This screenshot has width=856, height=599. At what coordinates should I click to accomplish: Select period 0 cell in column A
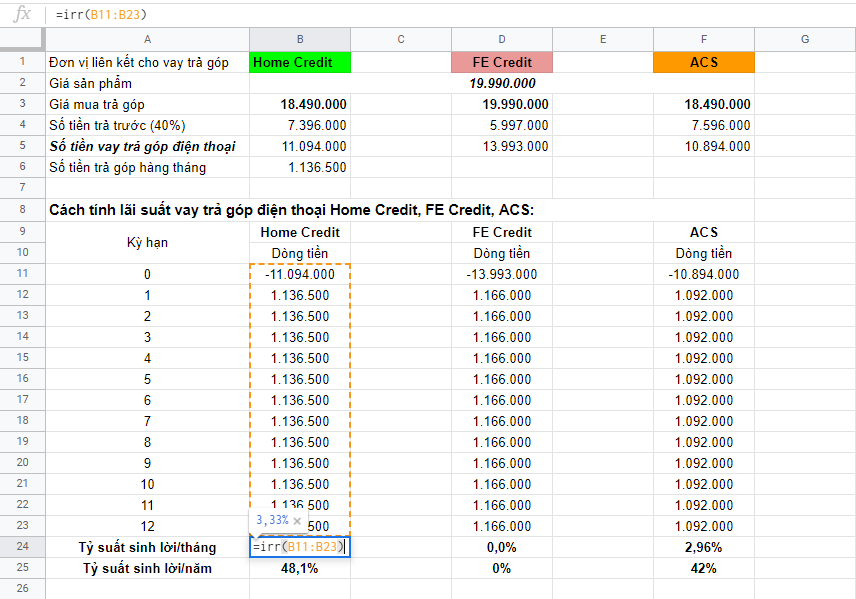[x=147, y=274]
